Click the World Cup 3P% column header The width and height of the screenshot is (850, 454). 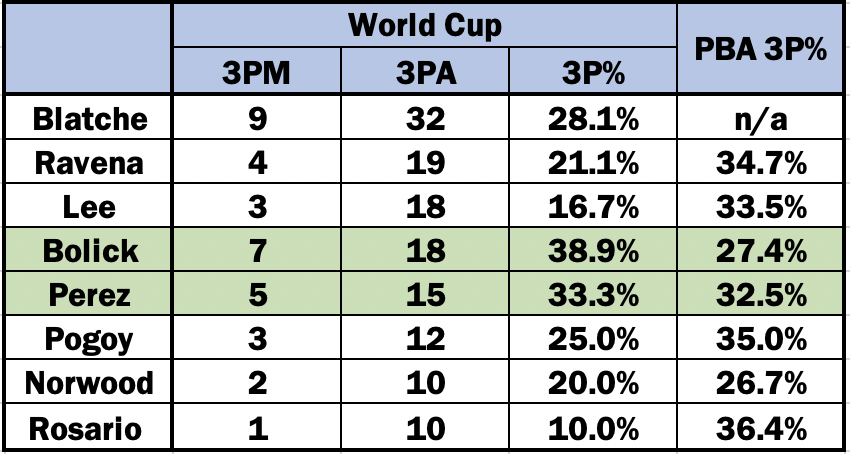593,71
